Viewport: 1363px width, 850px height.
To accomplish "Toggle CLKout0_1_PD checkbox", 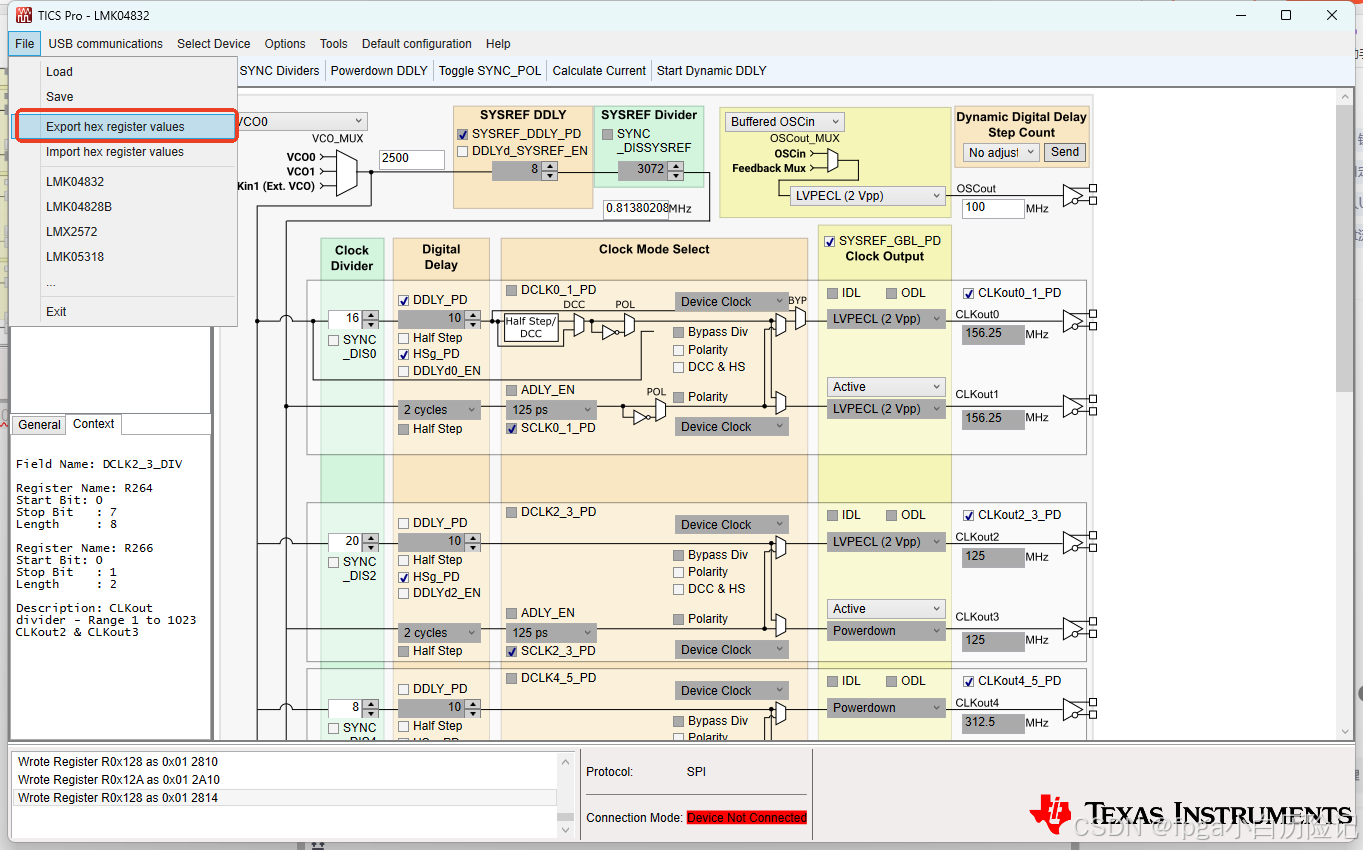I will coord(968,293).
